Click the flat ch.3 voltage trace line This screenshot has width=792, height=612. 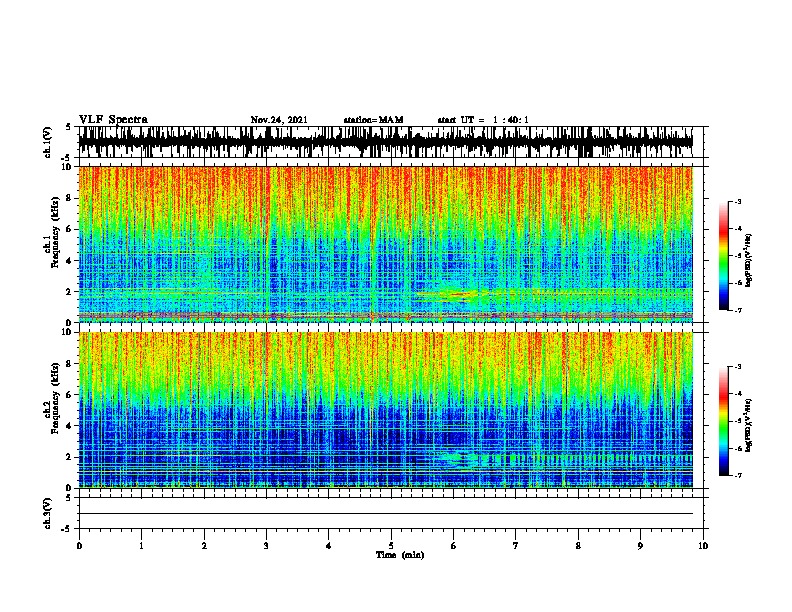point(385,514)
